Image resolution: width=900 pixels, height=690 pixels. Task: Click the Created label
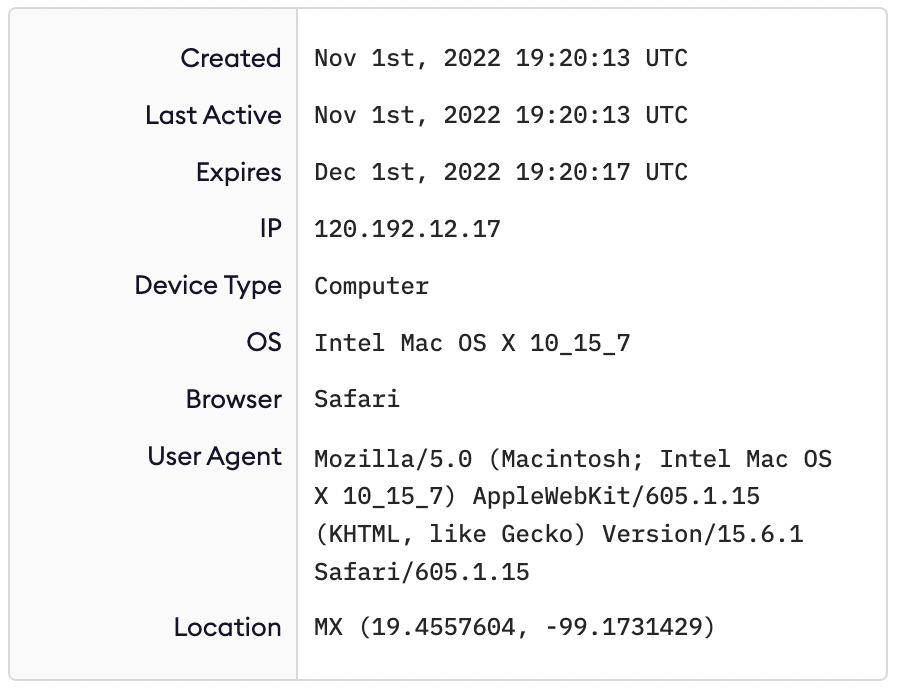230,58
